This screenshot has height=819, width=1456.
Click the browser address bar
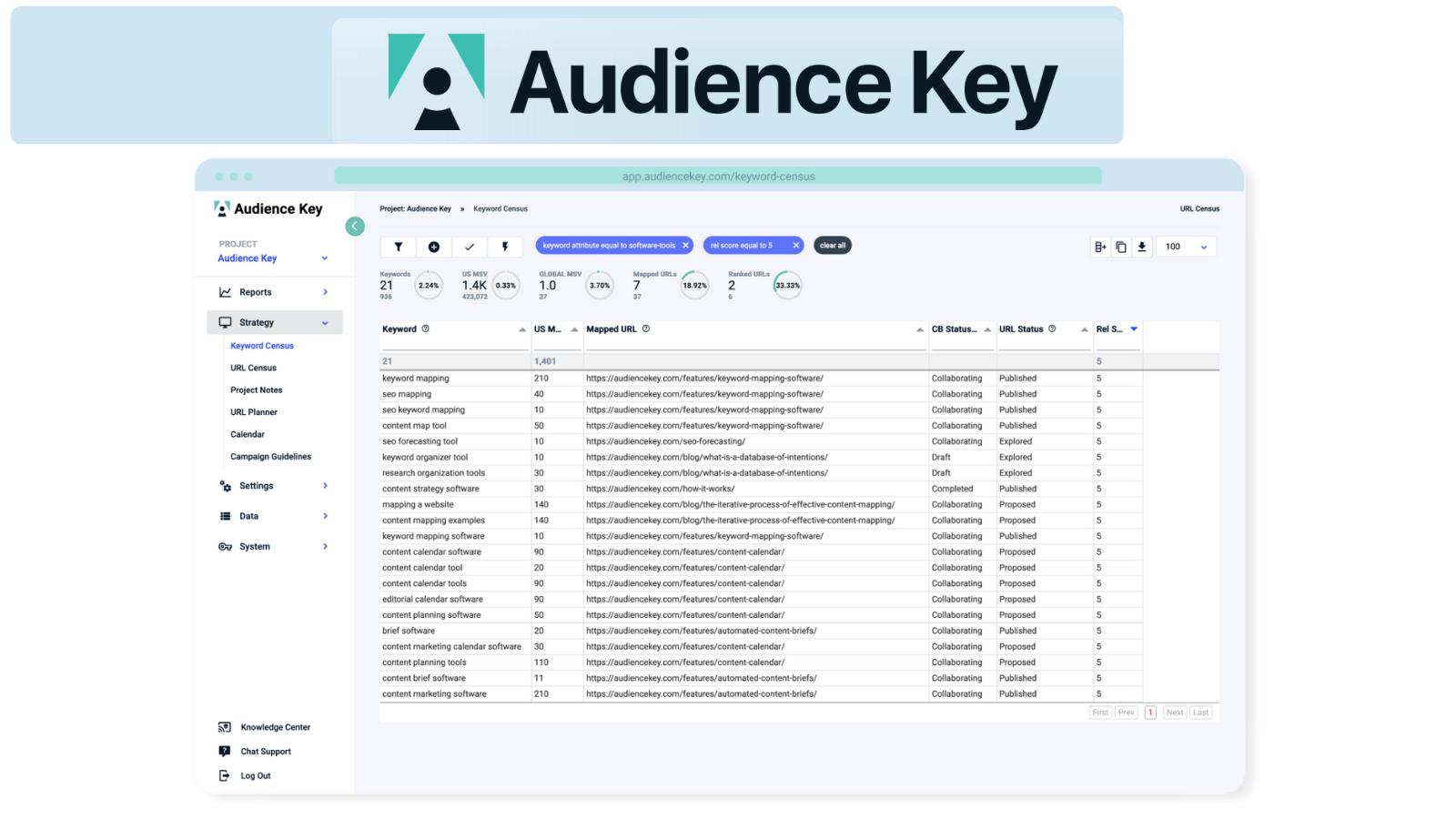click(x=718, y=177)
